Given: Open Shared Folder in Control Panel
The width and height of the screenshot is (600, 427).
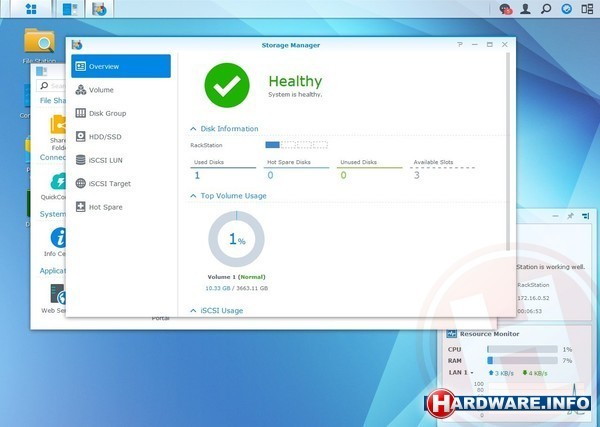Looking at the screenshot, I should click(58, 133).
